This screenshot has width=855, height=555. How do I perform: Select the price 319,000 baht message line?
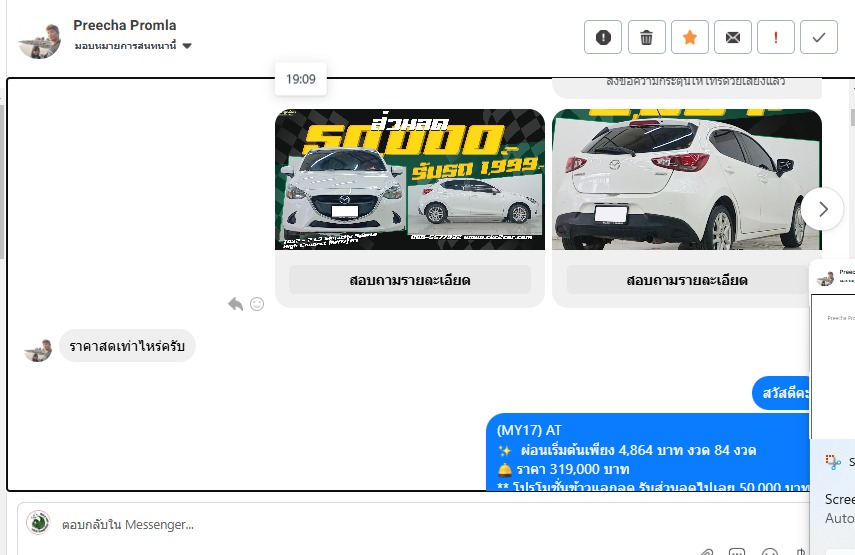point(564,469)
